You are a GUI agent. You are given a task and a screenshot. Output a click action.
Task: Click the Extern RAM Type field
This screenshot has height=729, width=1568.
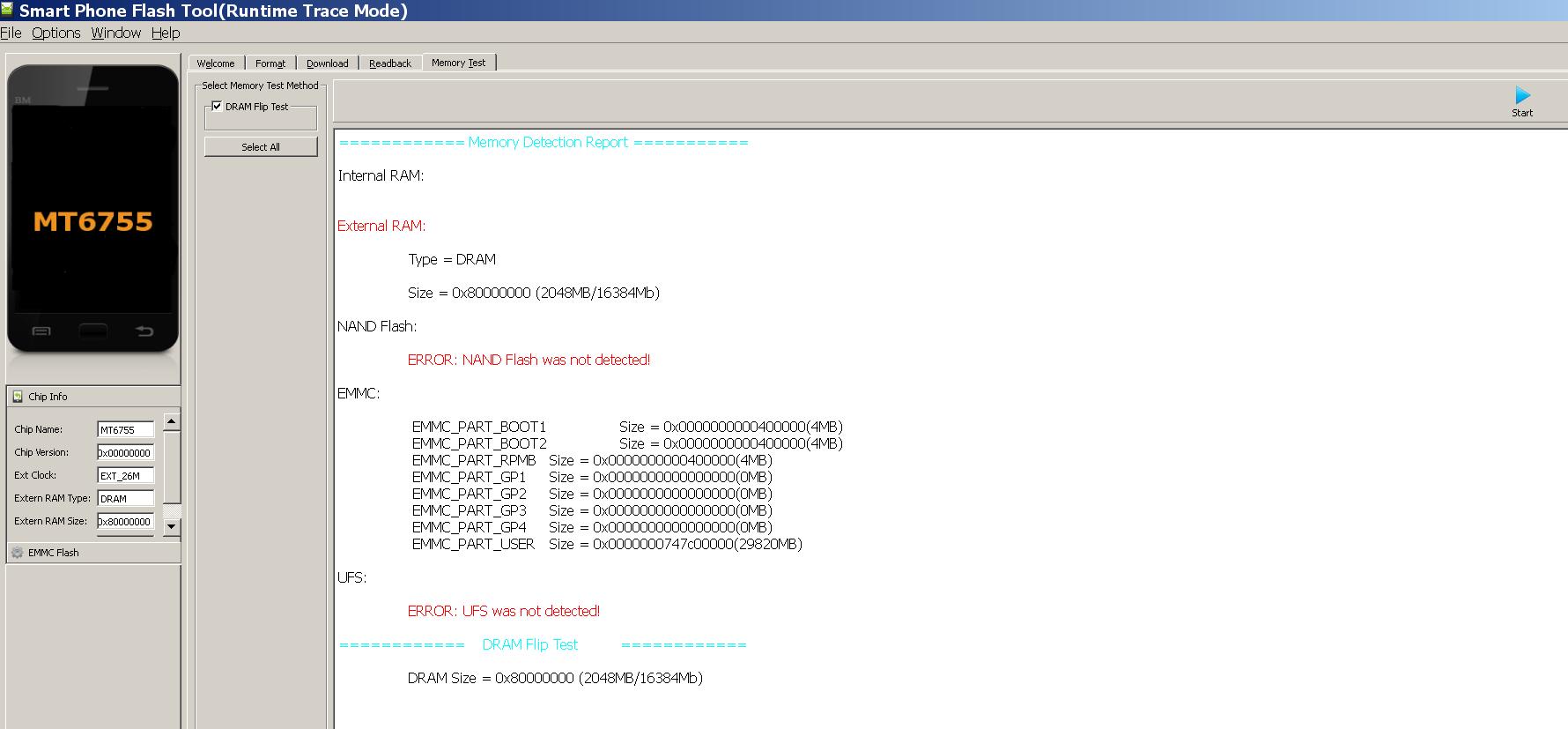(125, 498)
